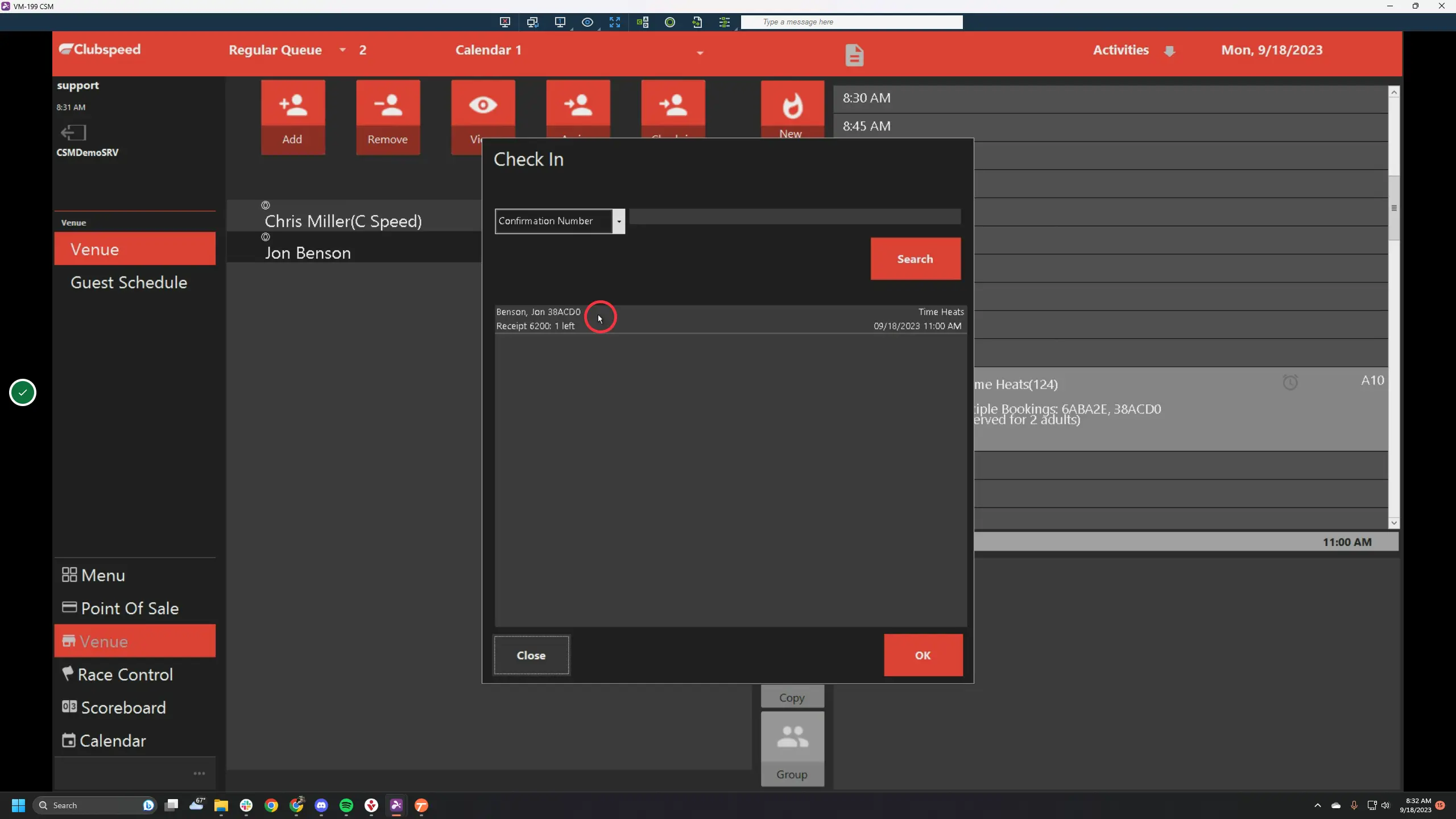1456x819 pixels.
Task: Open Race Control in the sidebar
Action: 135,674
